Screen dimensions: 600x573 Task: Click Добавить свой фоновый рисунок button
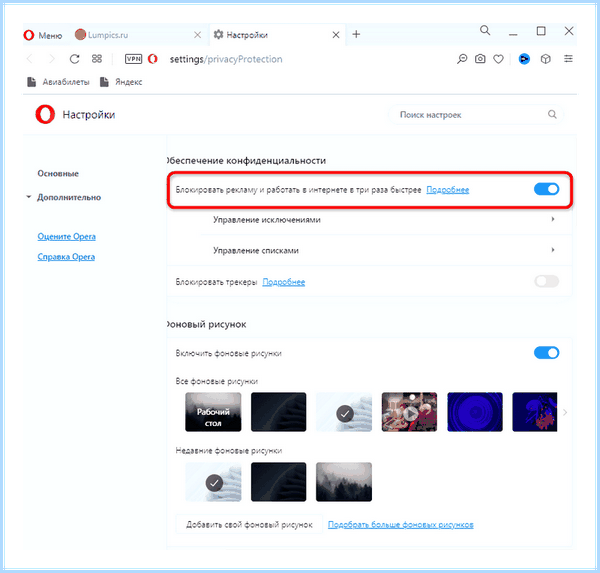[x=249, y=524]
